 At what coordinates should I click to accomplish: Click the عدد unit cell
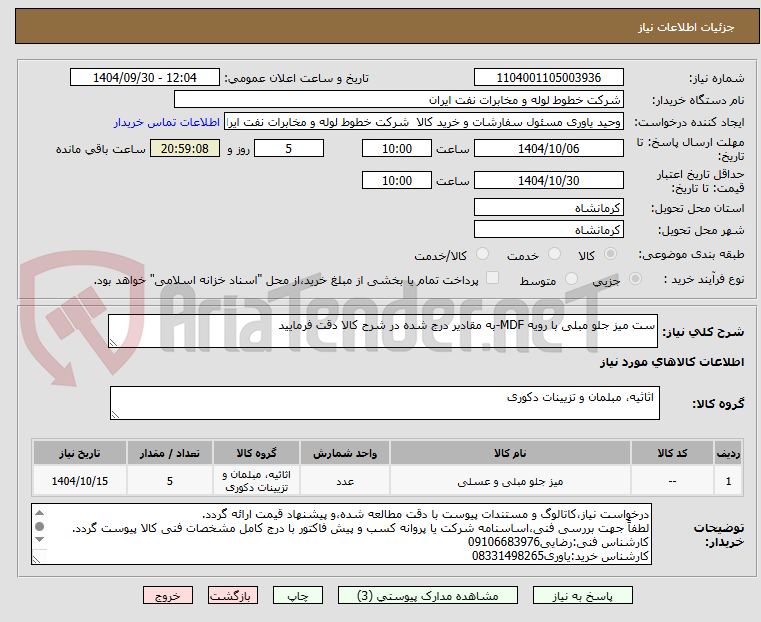coord(345,481)
